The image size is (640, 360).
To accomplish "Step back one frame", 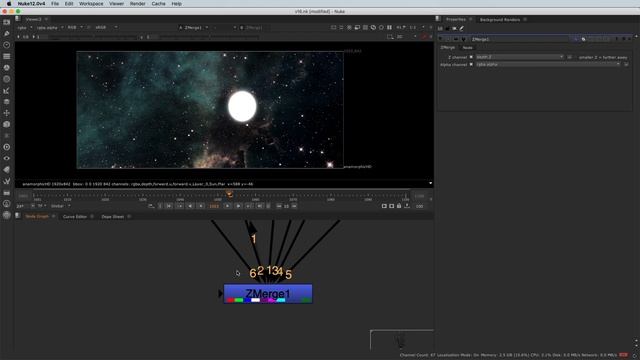I will (200, 206).
